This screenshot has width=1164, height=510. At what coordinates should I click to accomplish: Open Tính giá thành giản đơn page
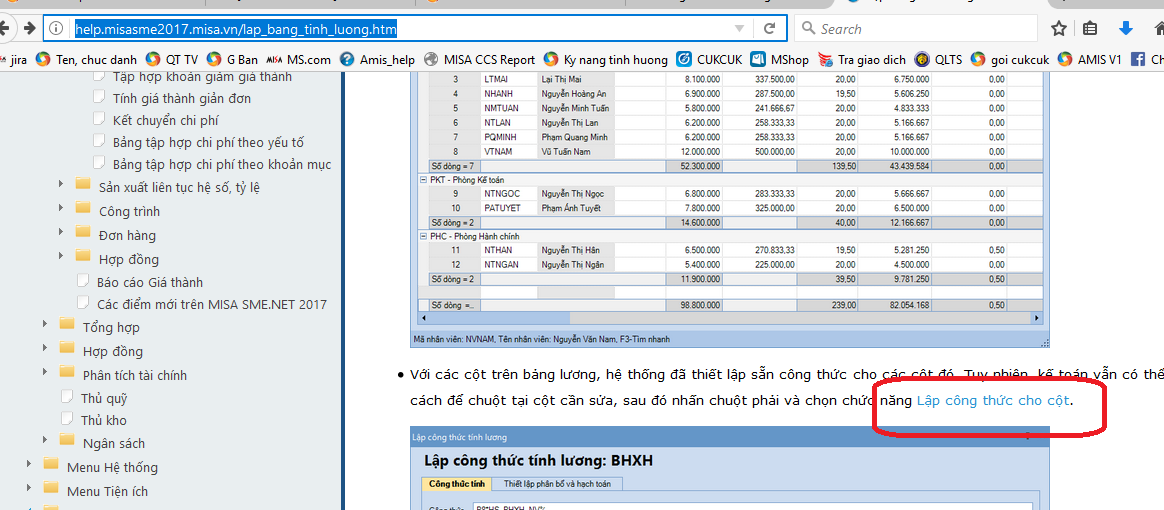click(x=182, y=98)
